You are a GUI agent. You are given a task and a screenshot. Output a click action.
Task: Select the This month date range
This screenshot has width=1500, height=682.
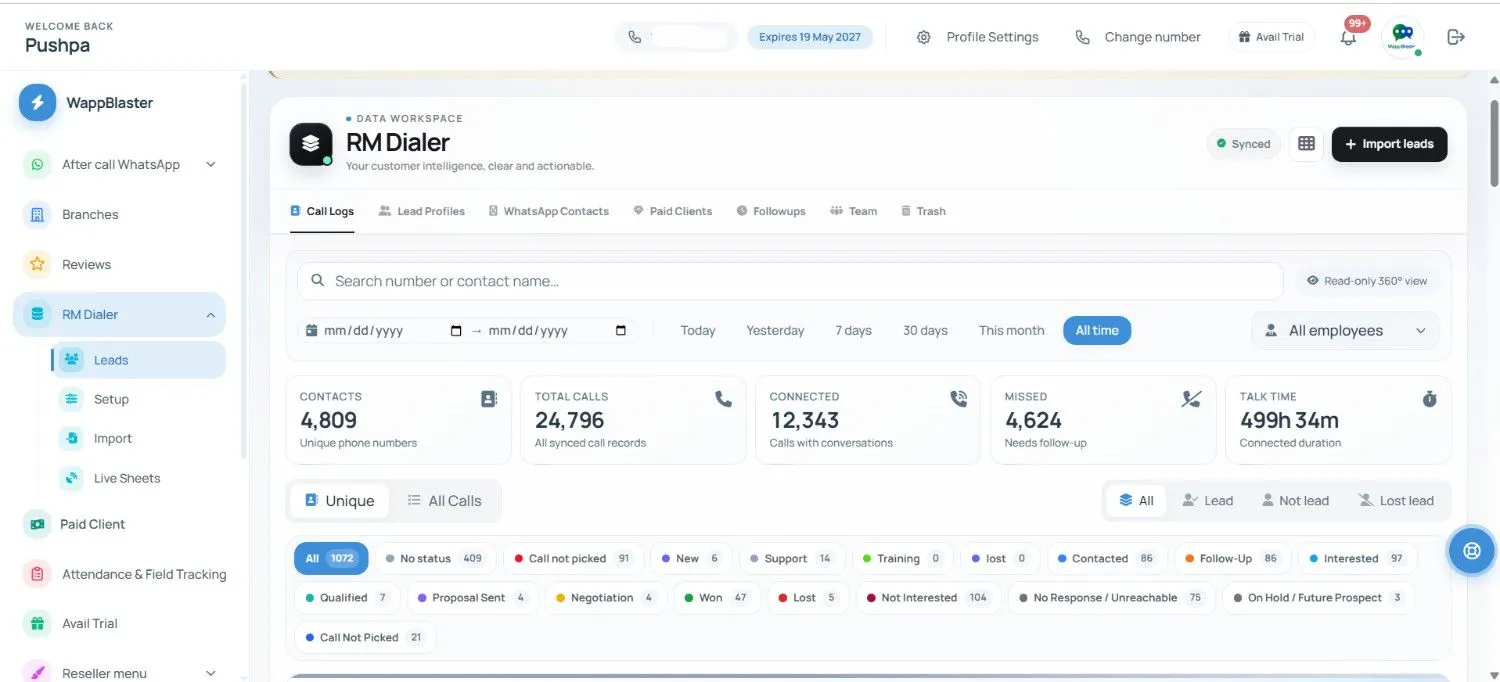point(1011,331)
